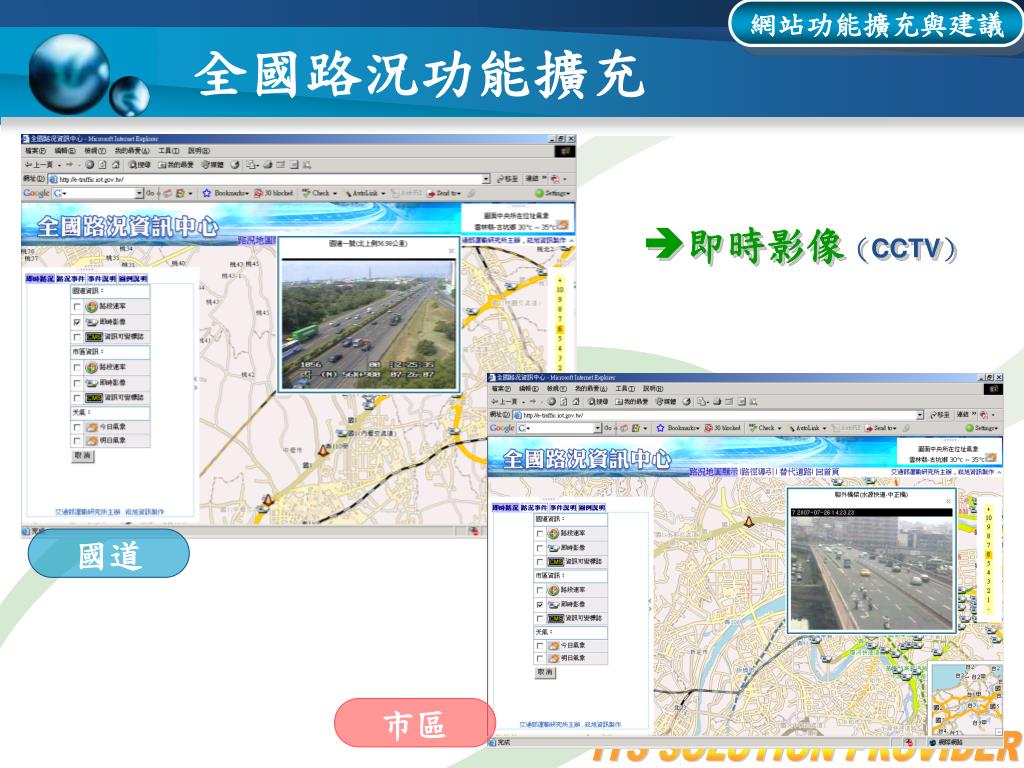Expand the AutoLink dropdown in 國道 window Google toolbar

point(383,193)
